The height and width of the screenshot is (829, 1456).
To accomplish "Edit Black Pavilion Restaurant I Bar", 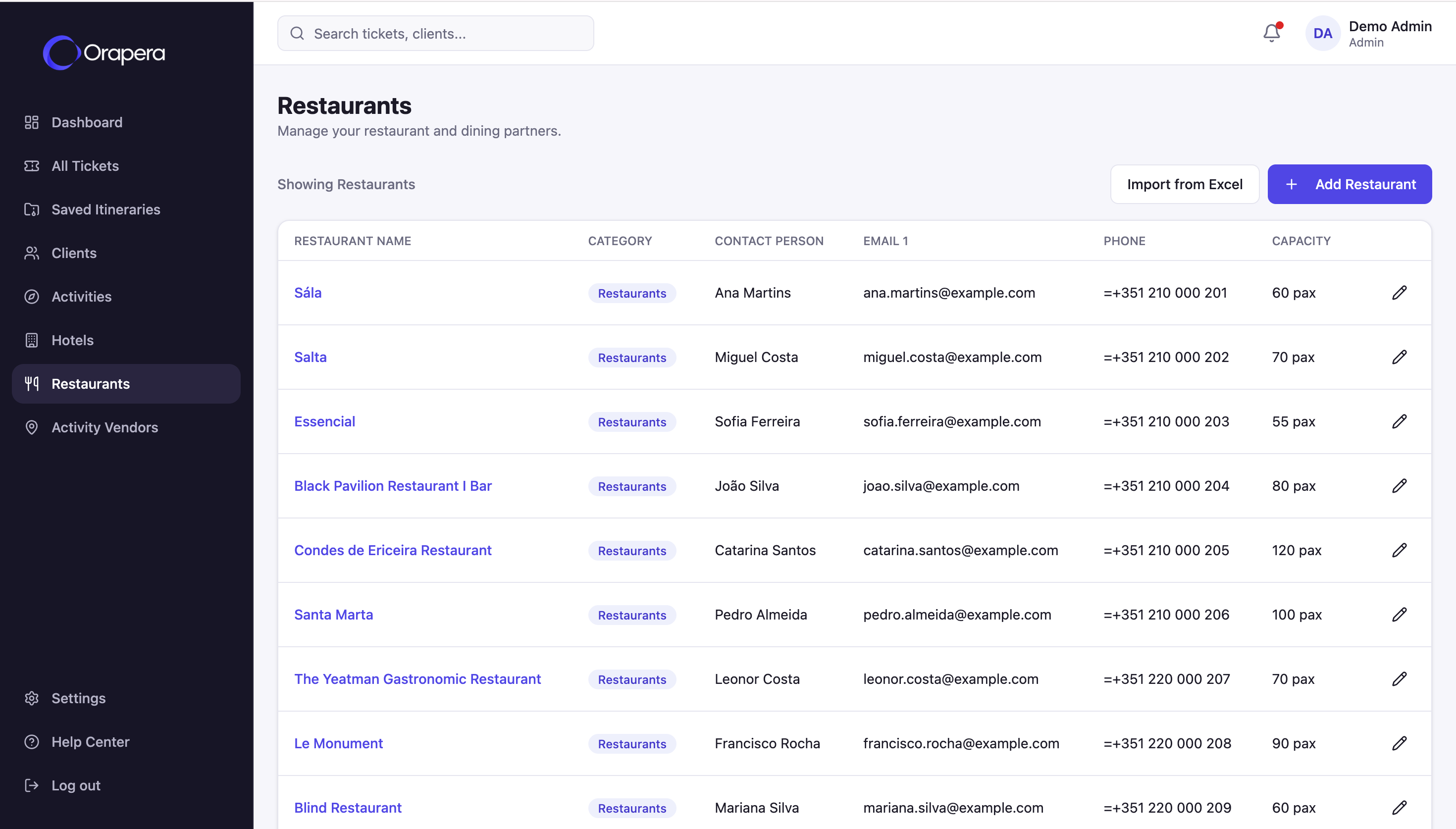I will [1399, 486].
